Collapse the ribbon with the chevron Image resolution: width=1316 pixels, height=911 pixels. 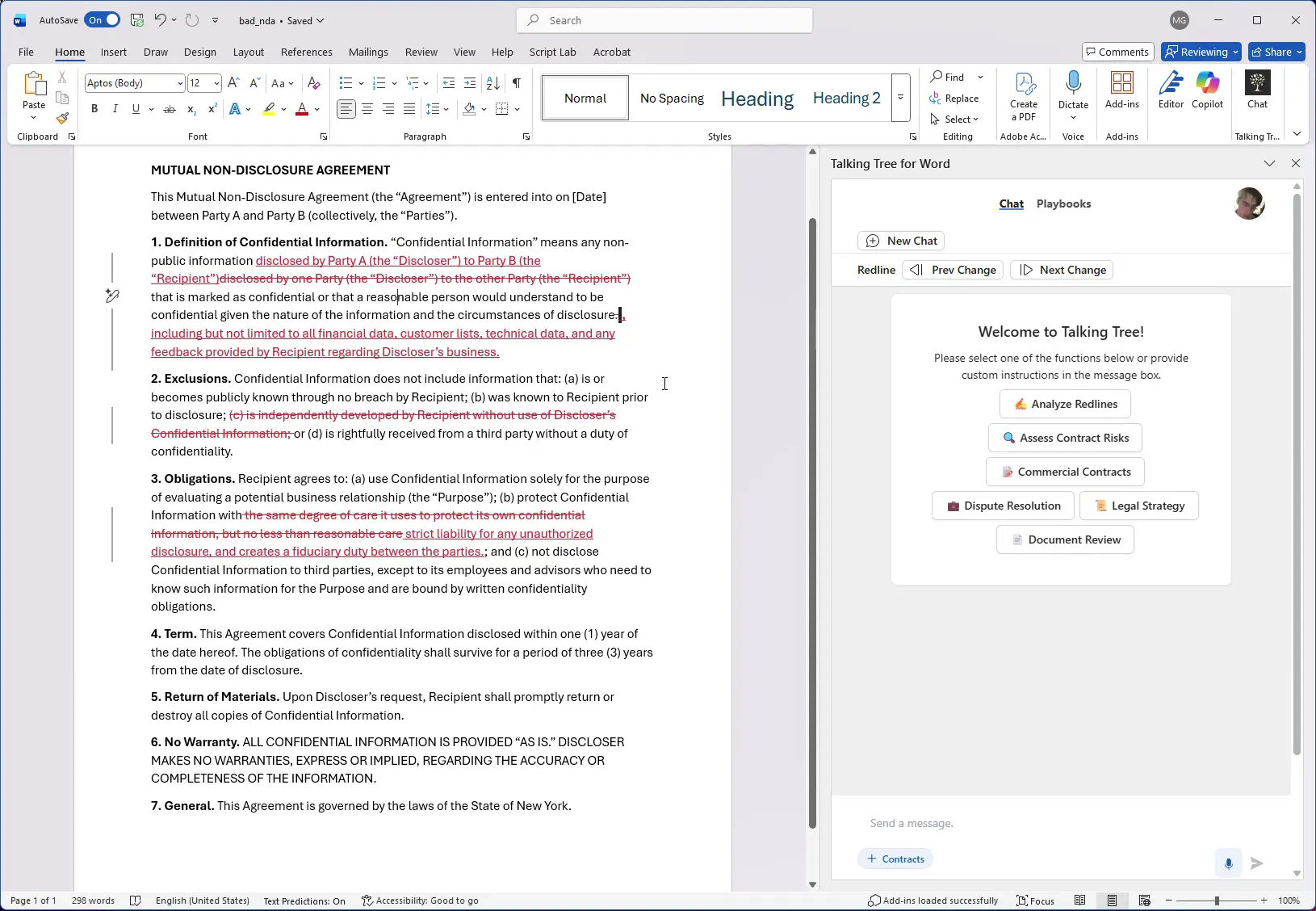pyautogui.click(x=1297, y=134)
